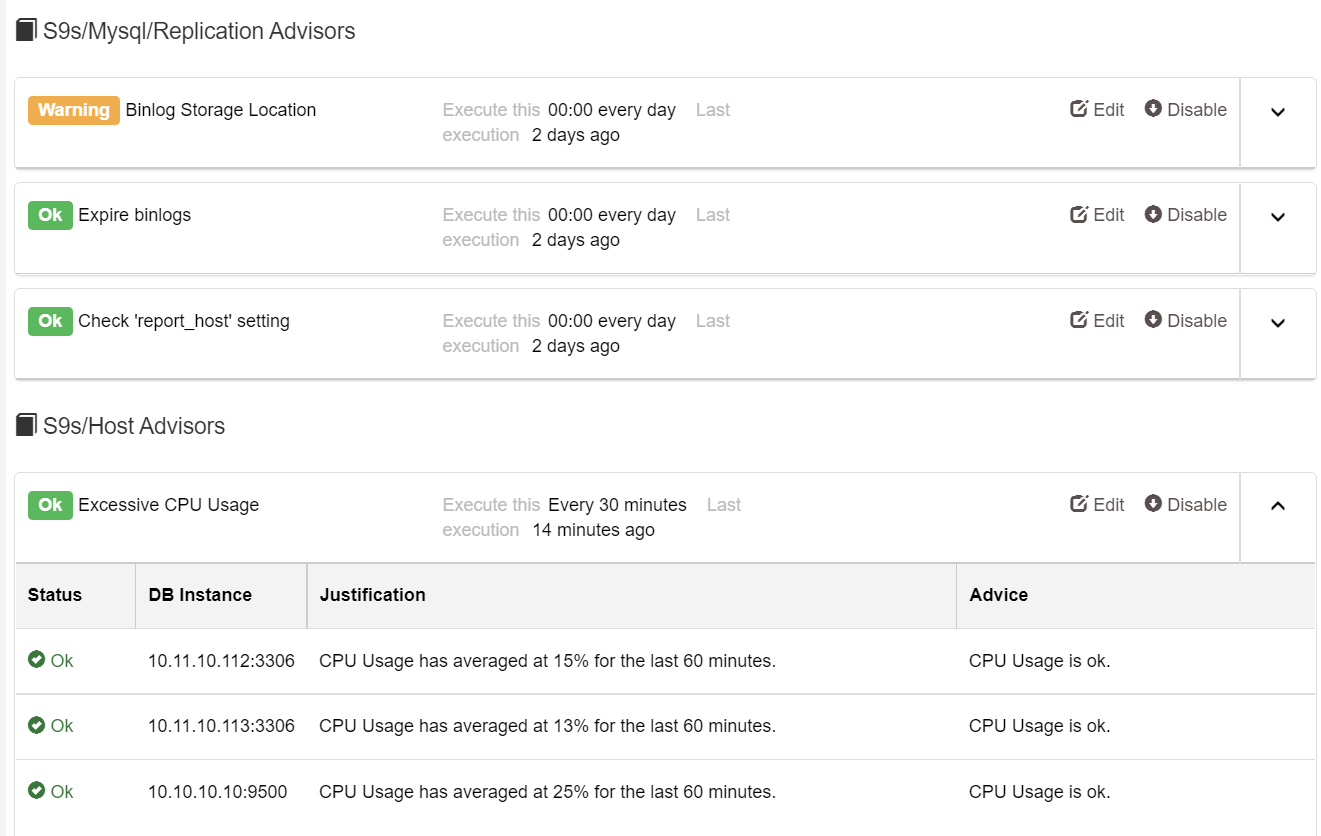This screenshot has height=836, width=1321.
Task: Click the disable arrow icon for Check 'report_host' setting
Action: (x=1153, y=320)
